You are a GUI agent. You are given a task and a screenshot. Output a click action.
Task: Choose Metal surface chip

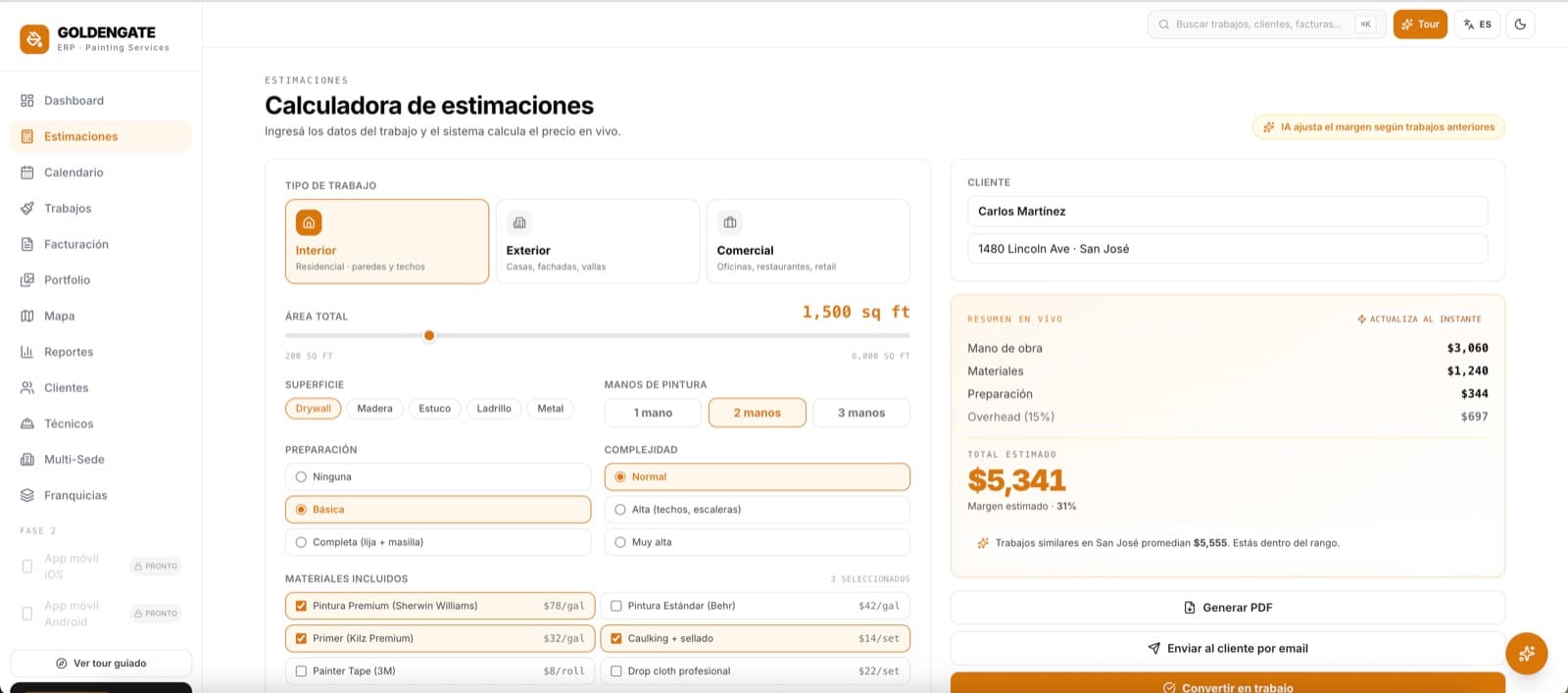551,409
